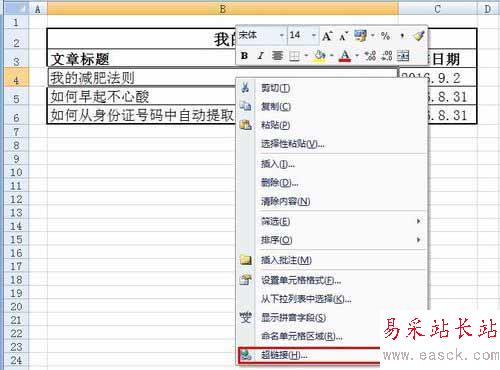Viewport: 500px width, 370px height.
Task: Center-align the cell text
Action: tap(277, 56)
